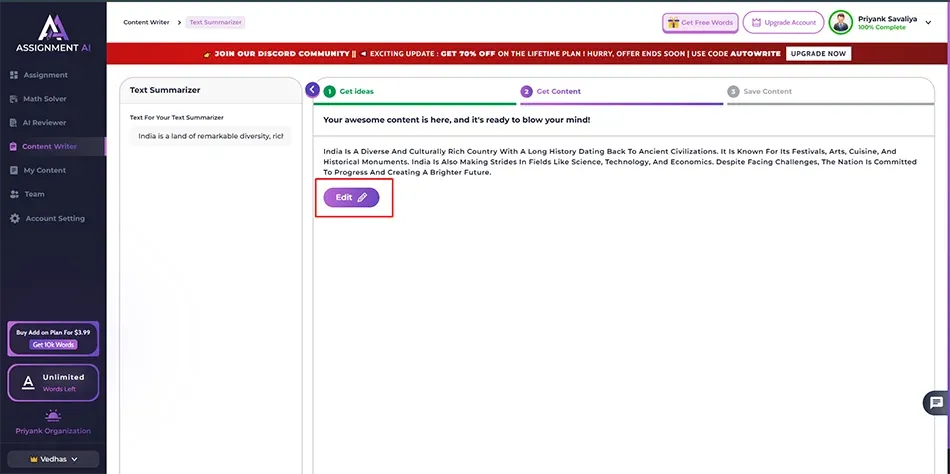950x474 pixels.
Task: Open the chat support icon
Action: pyautogui.click(x=935, y=403)
